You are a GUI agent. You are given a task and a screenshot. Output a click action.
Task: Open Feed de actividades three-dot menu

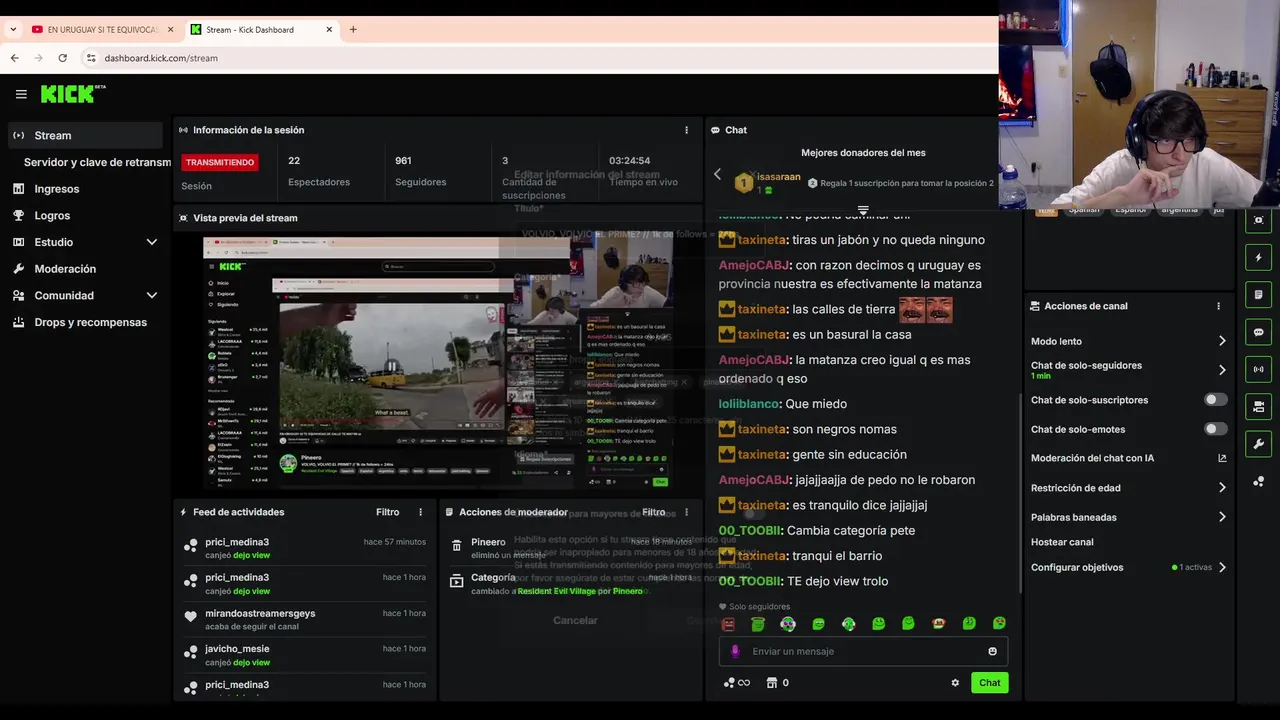click(420, 512)
